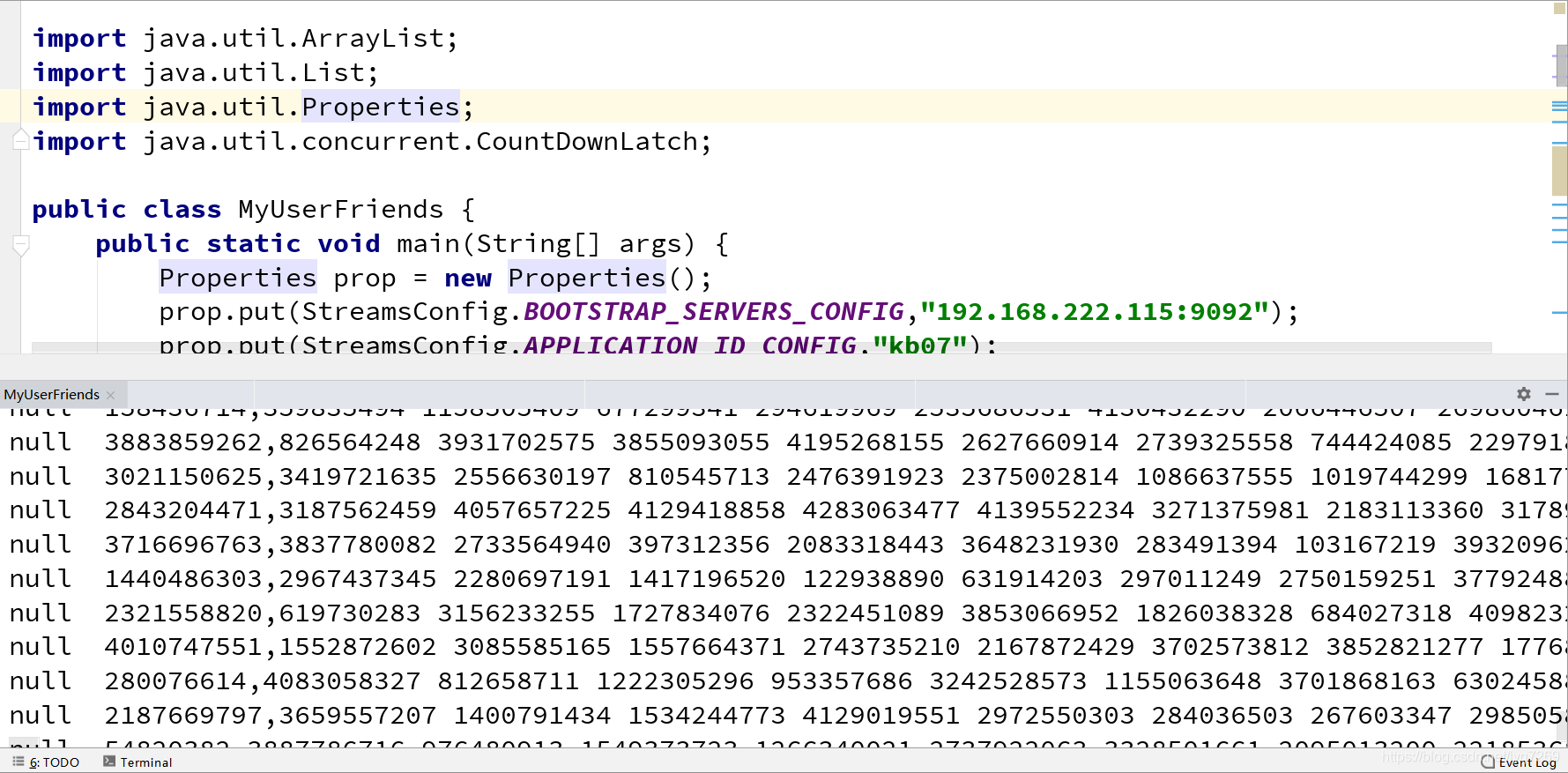
Task: Click java.util.ArrayList import text
Action: coord(294,38)
